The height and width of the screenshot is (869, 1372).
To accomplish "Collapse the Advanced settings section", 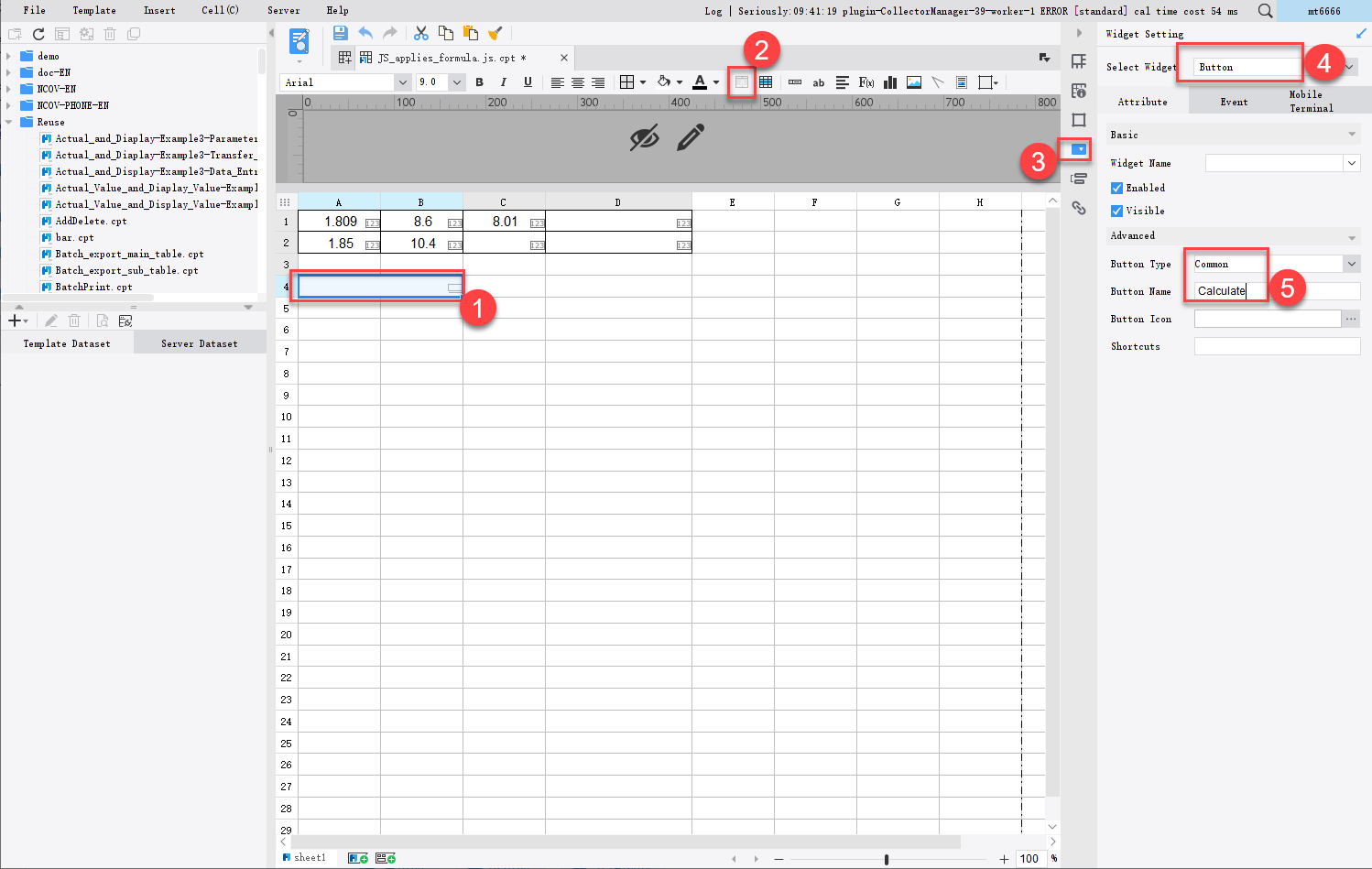I will [x=1352, y=235].
